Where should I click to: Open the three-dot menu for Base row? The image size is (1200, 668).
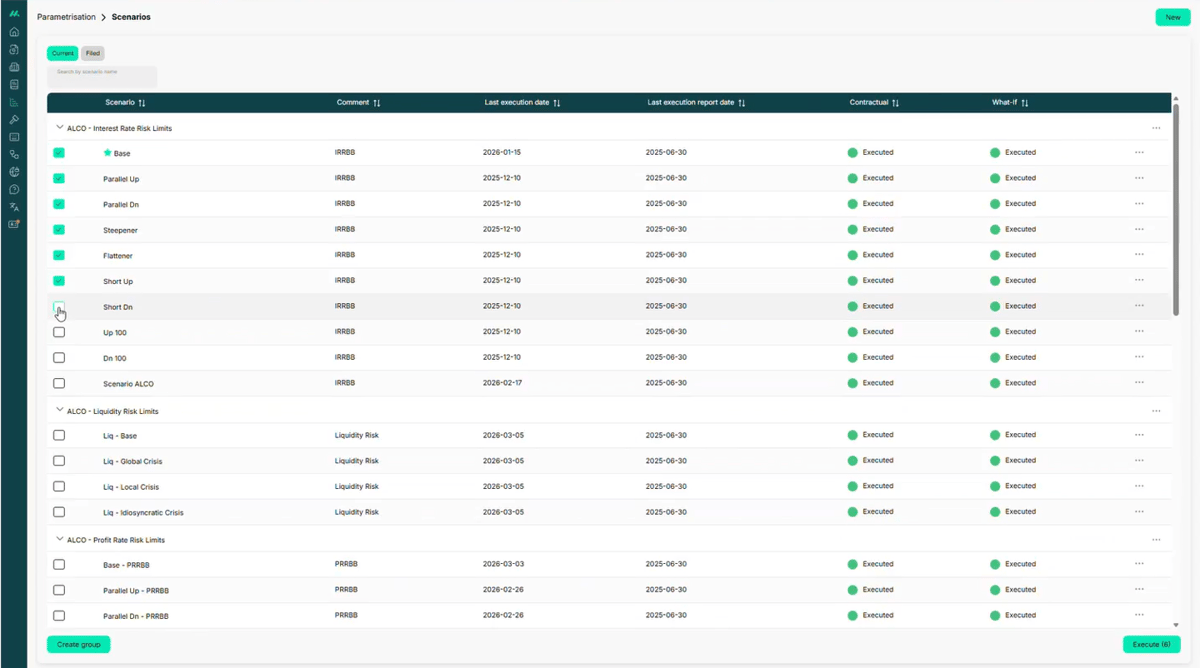(x=1139, y=153)
